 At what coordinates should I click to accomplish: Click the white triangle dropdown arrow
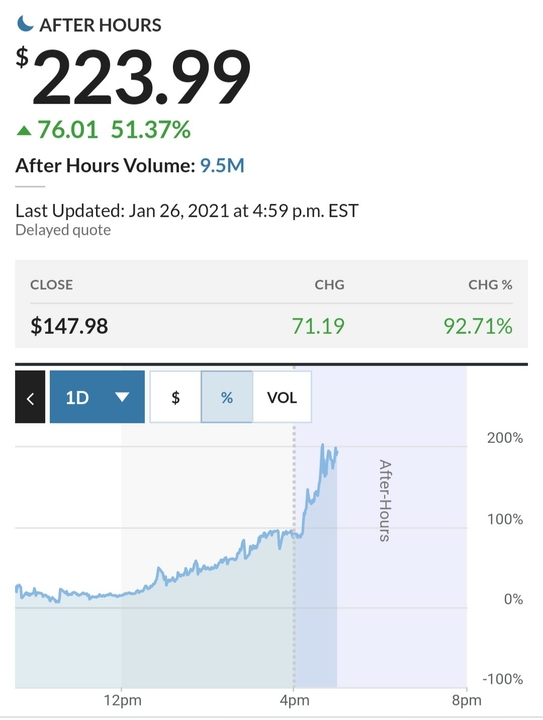coord(122,397)
